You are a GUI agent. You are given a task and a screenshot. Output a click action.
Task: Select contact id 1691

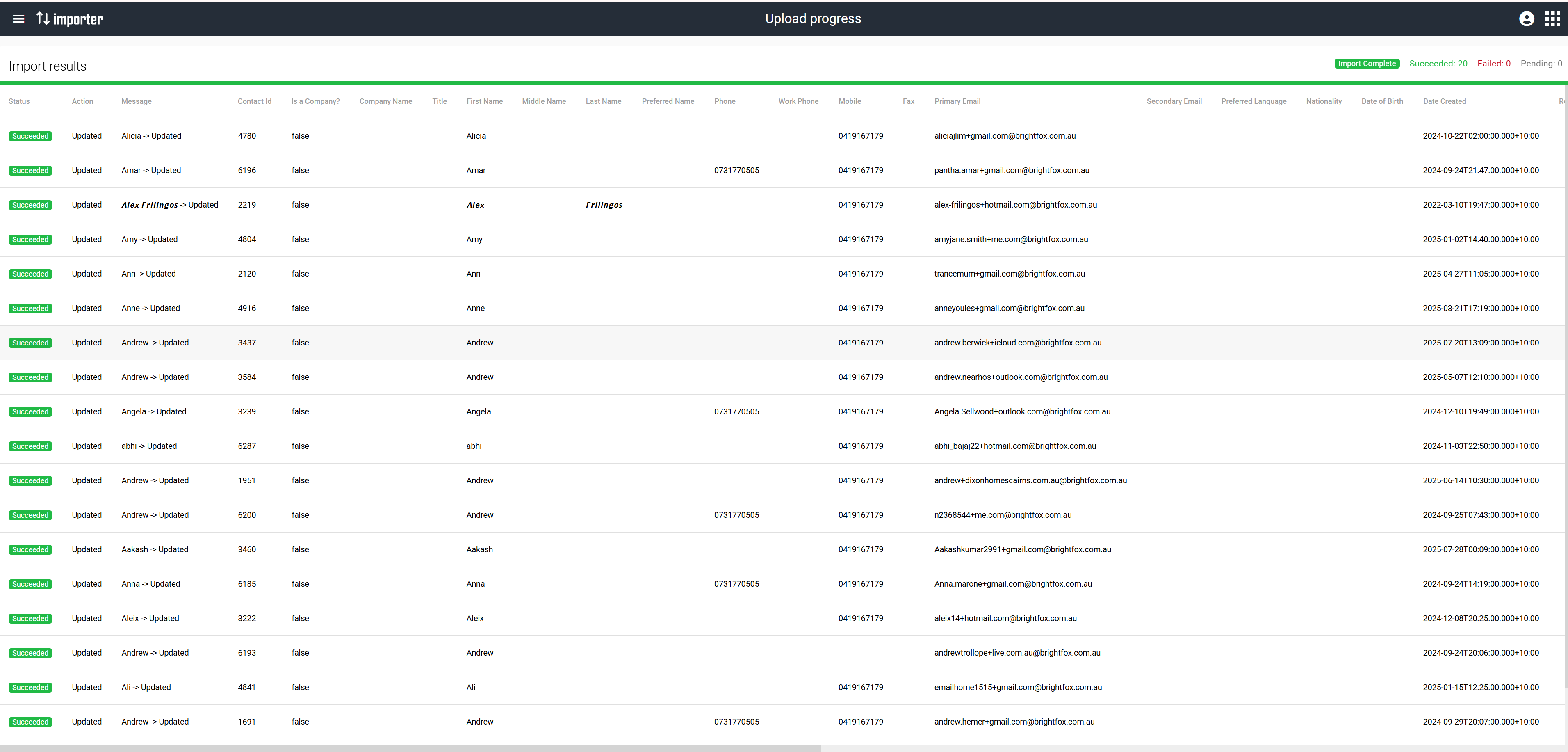[246, 722]
